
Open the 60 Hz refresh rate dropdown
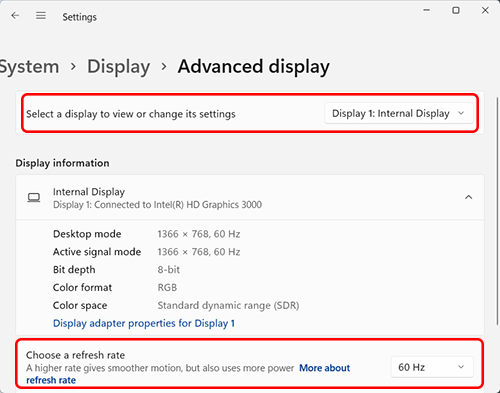[x=432, y=367]
